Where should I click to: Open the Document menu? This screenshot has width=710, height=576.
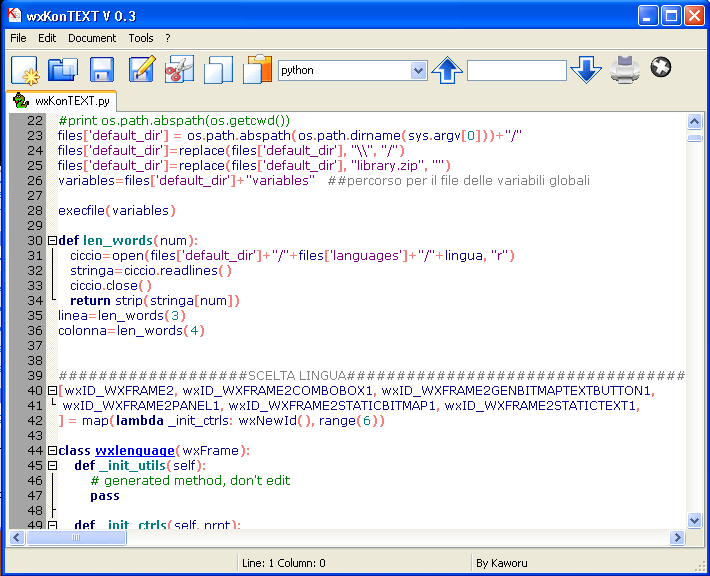pos(92,38)
